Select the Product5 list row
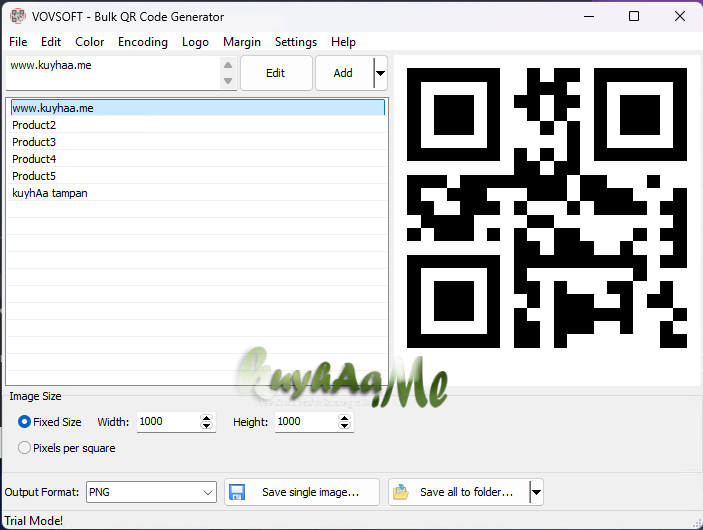This screenshot has height=530, width=703. [197, 176]
